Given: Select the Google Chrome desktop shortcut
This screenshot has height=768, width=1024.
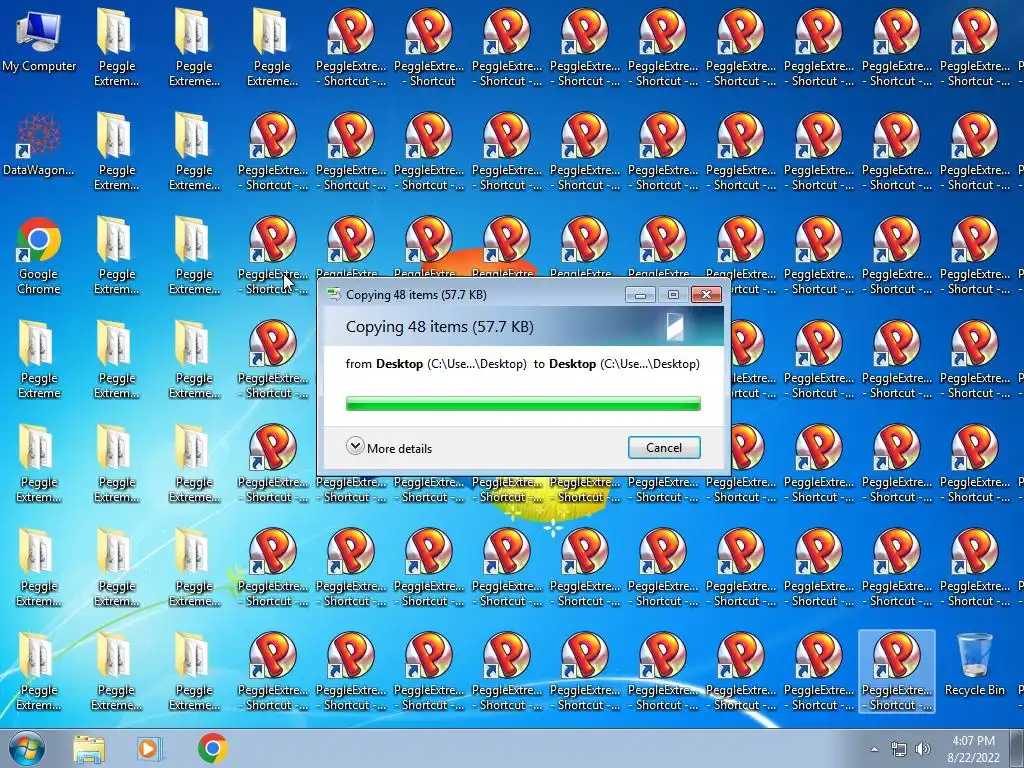Looking at the screenshot, I should [39, 256].
